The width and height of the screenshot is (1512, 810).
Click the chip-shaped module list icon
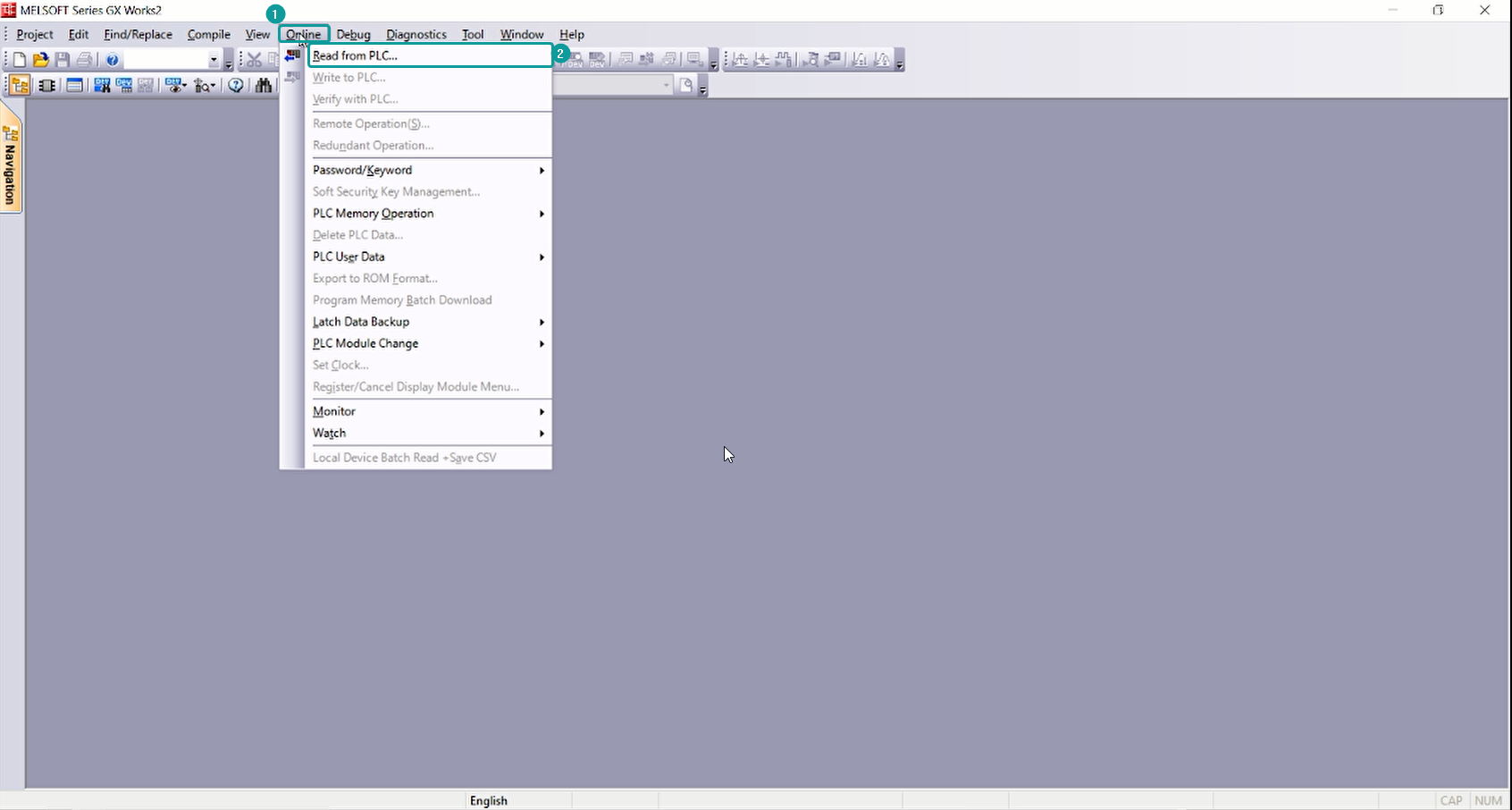[46, 86]
